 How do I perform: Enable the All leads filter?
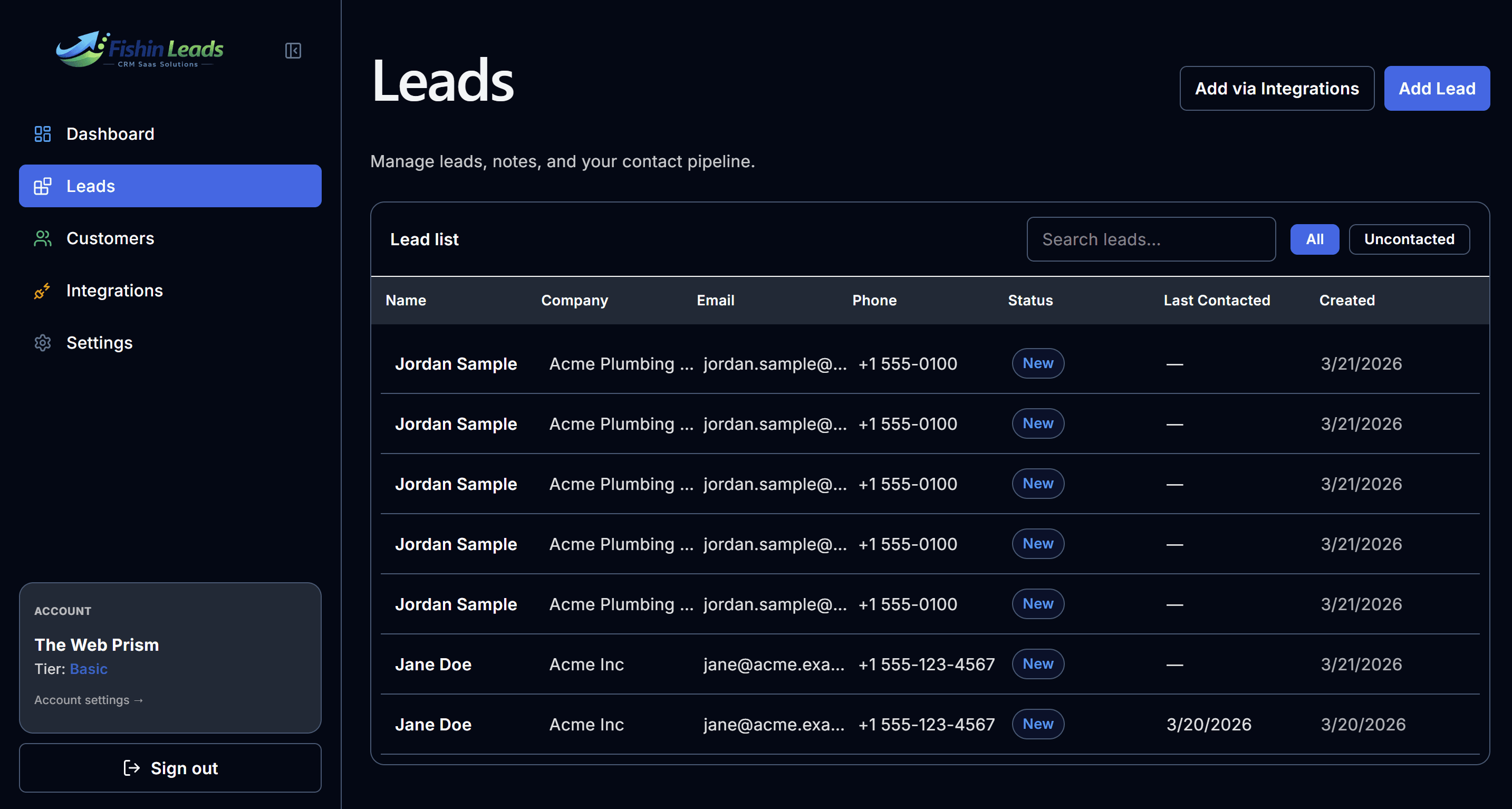(x=1315, y=239)
